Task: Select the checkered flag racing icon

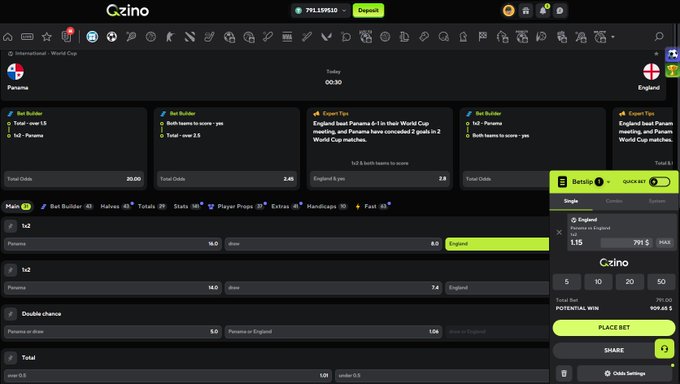Action: point(483,37)
